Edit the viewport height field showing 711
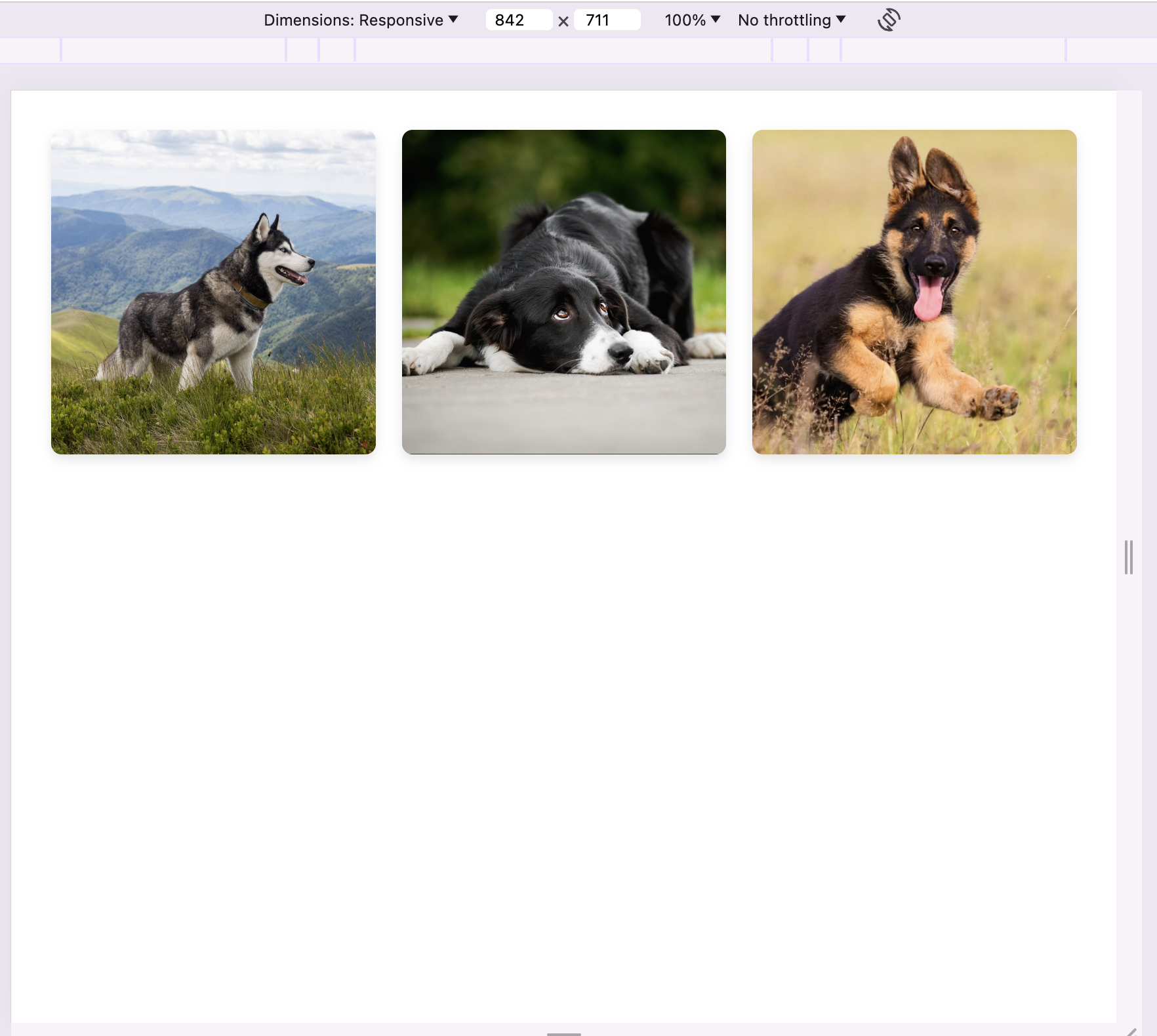1157x1036 pixels. coord(607,20)
